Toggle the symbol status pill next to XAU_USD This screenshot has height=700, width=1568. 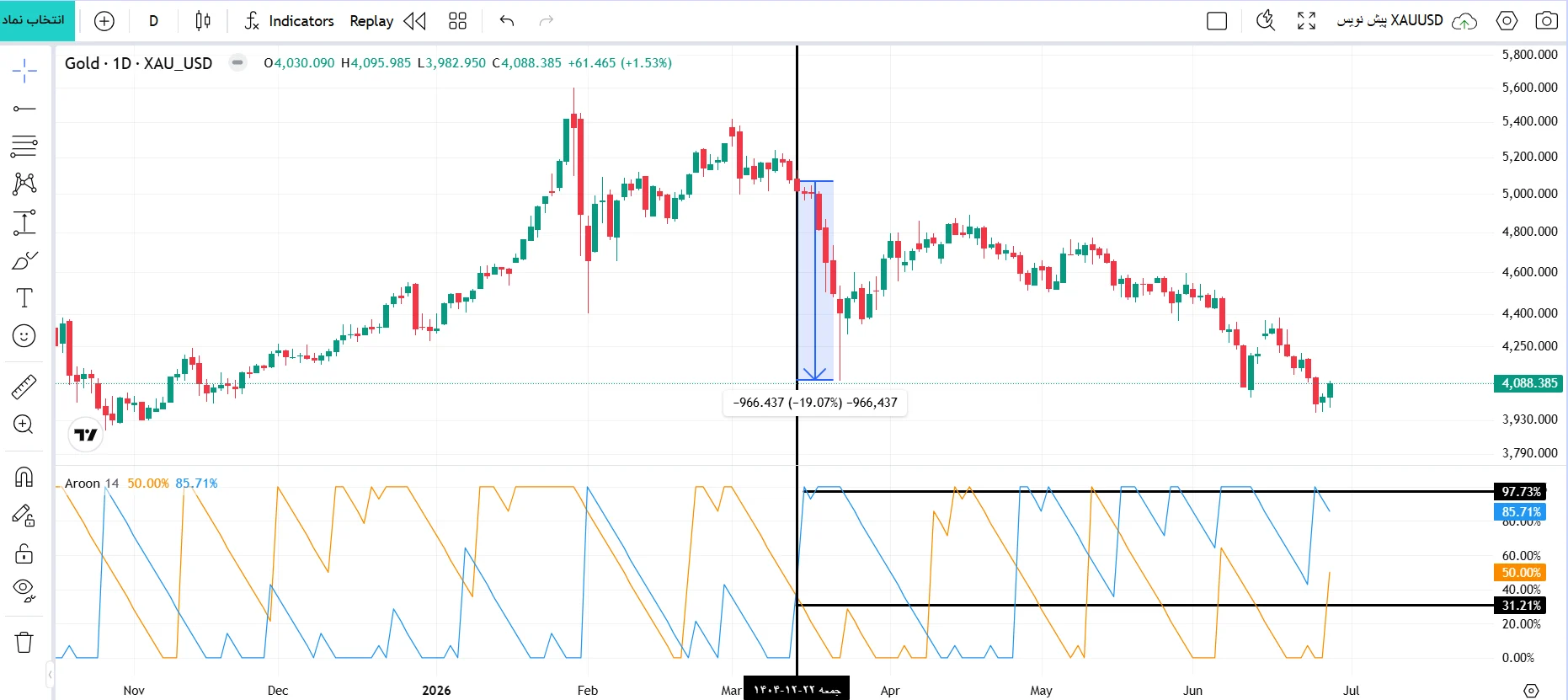pyautogui.click(x=238, y=62)
